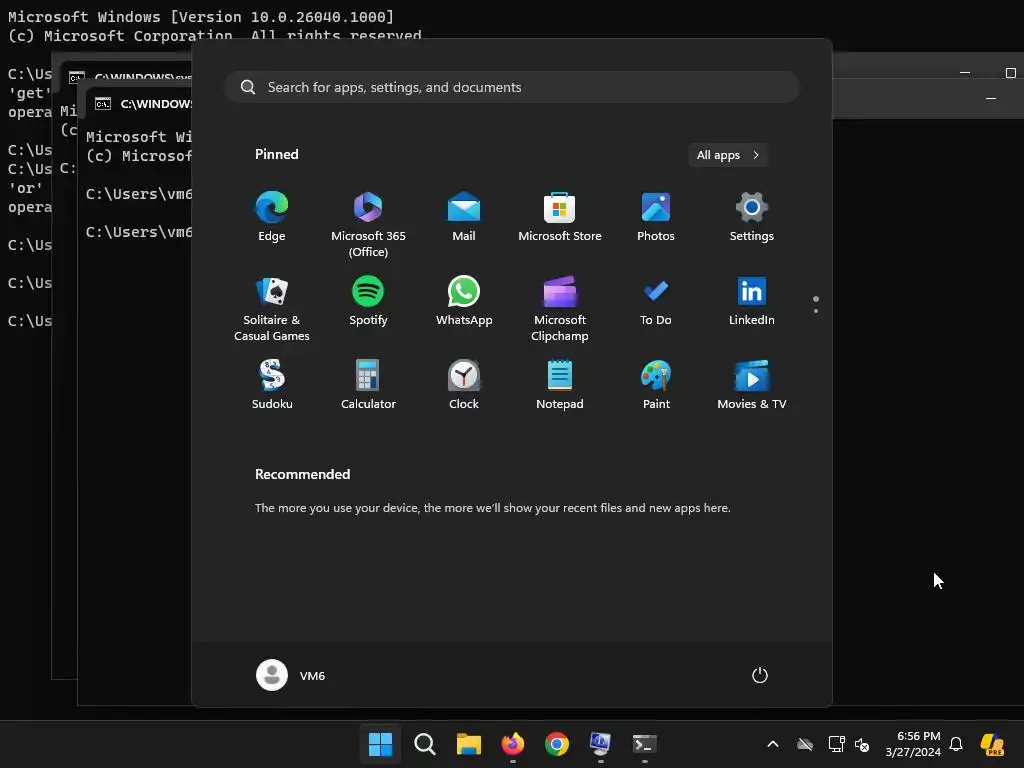Click the C:\WINDOWS command prompt title
Viewport: 1024px width, 768px height.
click(155, 104)
